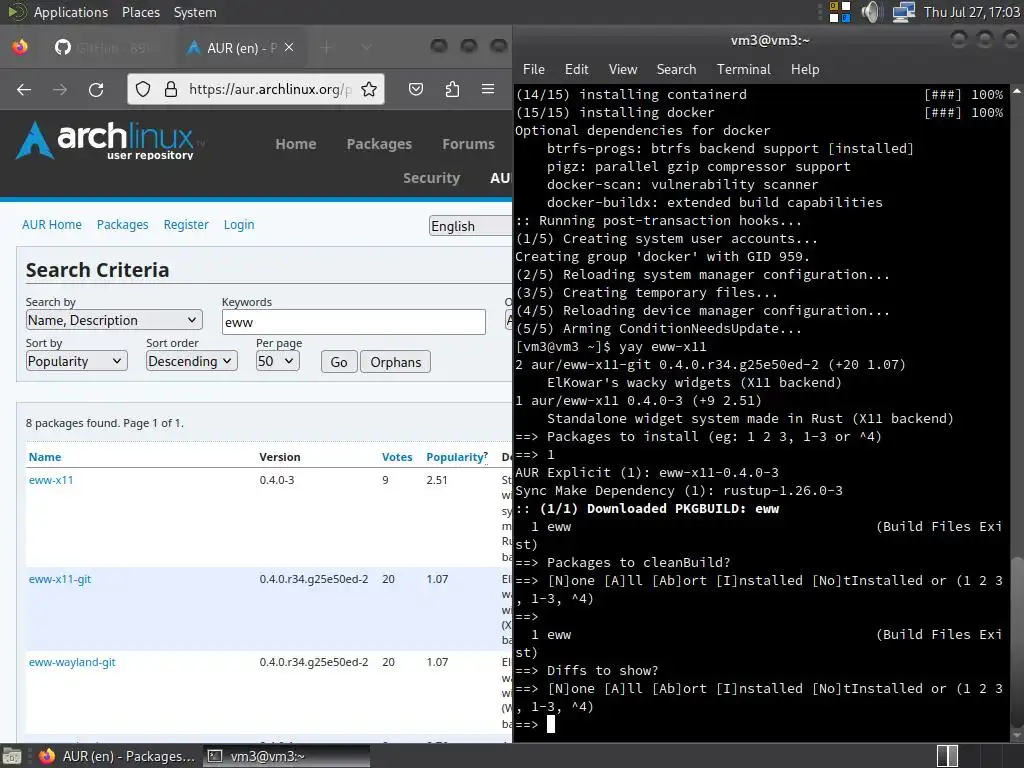The width and height of the screenshot is (1024, 768).
Task: Open terminal Edit menu
Action: point(576,69)
